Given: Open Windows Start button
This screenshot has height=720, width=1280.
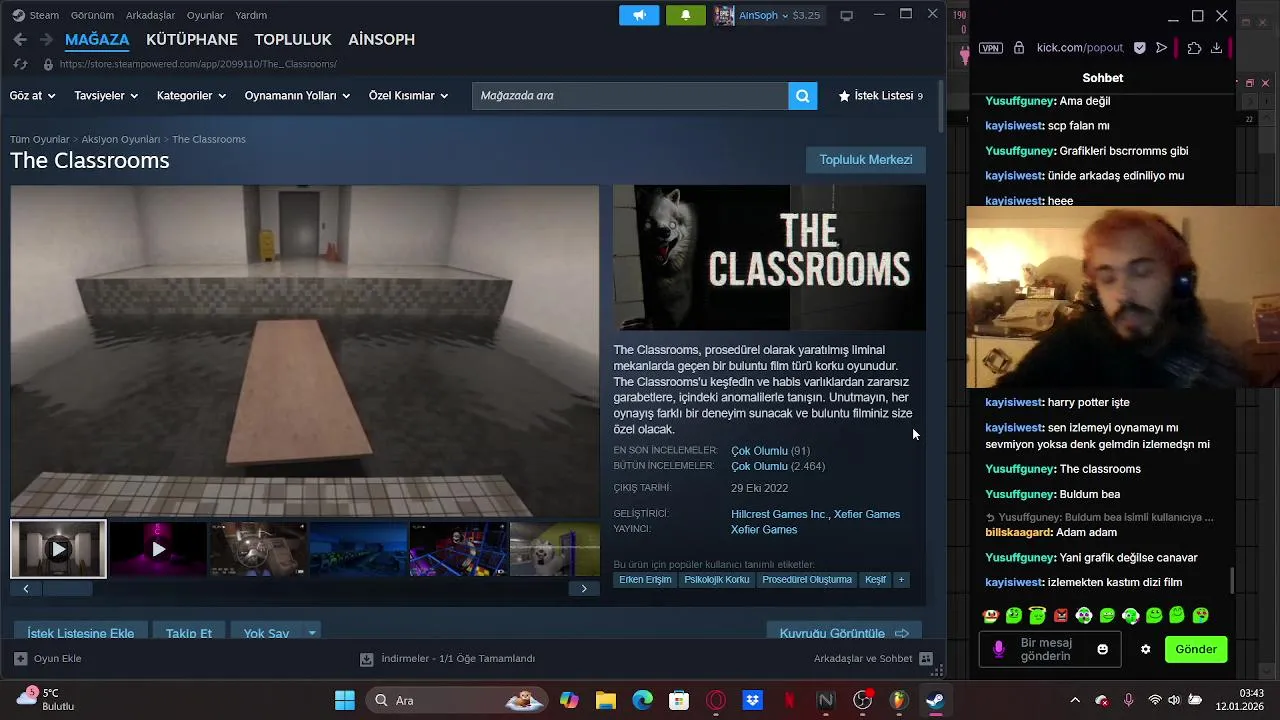Looking at the screenshot, I should pyautogui.click(x=345, y=700).
